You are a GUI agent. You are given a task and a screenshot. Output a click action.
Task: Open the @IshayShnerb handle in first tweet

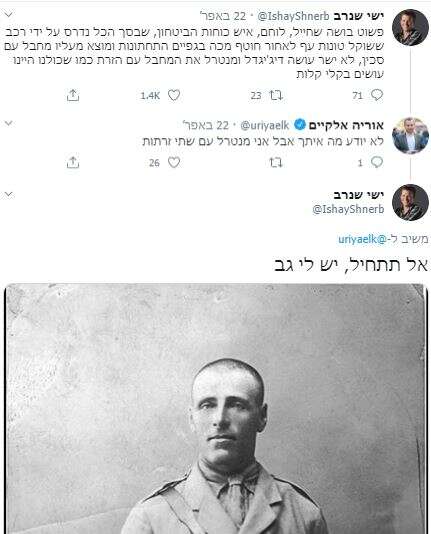coord(293,16)
